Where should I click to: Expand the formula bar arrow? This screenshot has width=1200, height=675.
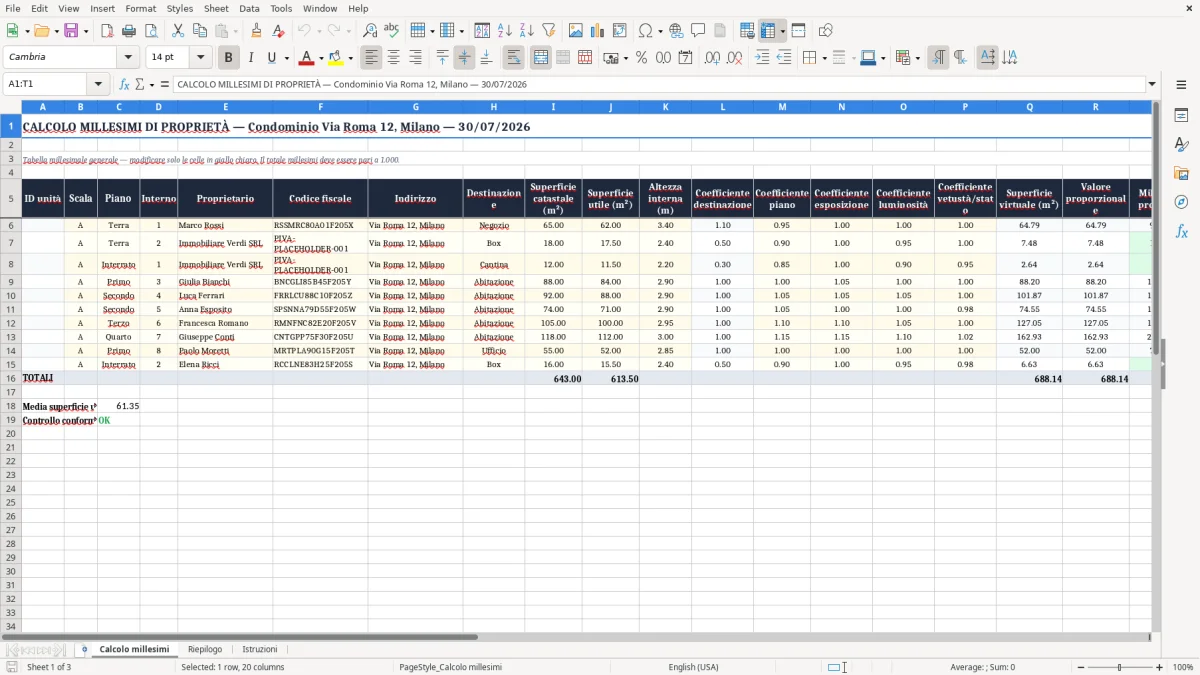click(1152, 84)
